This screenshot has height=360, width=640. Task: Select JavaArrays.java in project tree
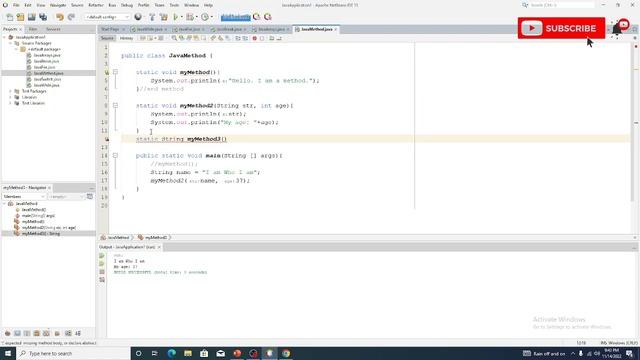click(x=47, y=55)
